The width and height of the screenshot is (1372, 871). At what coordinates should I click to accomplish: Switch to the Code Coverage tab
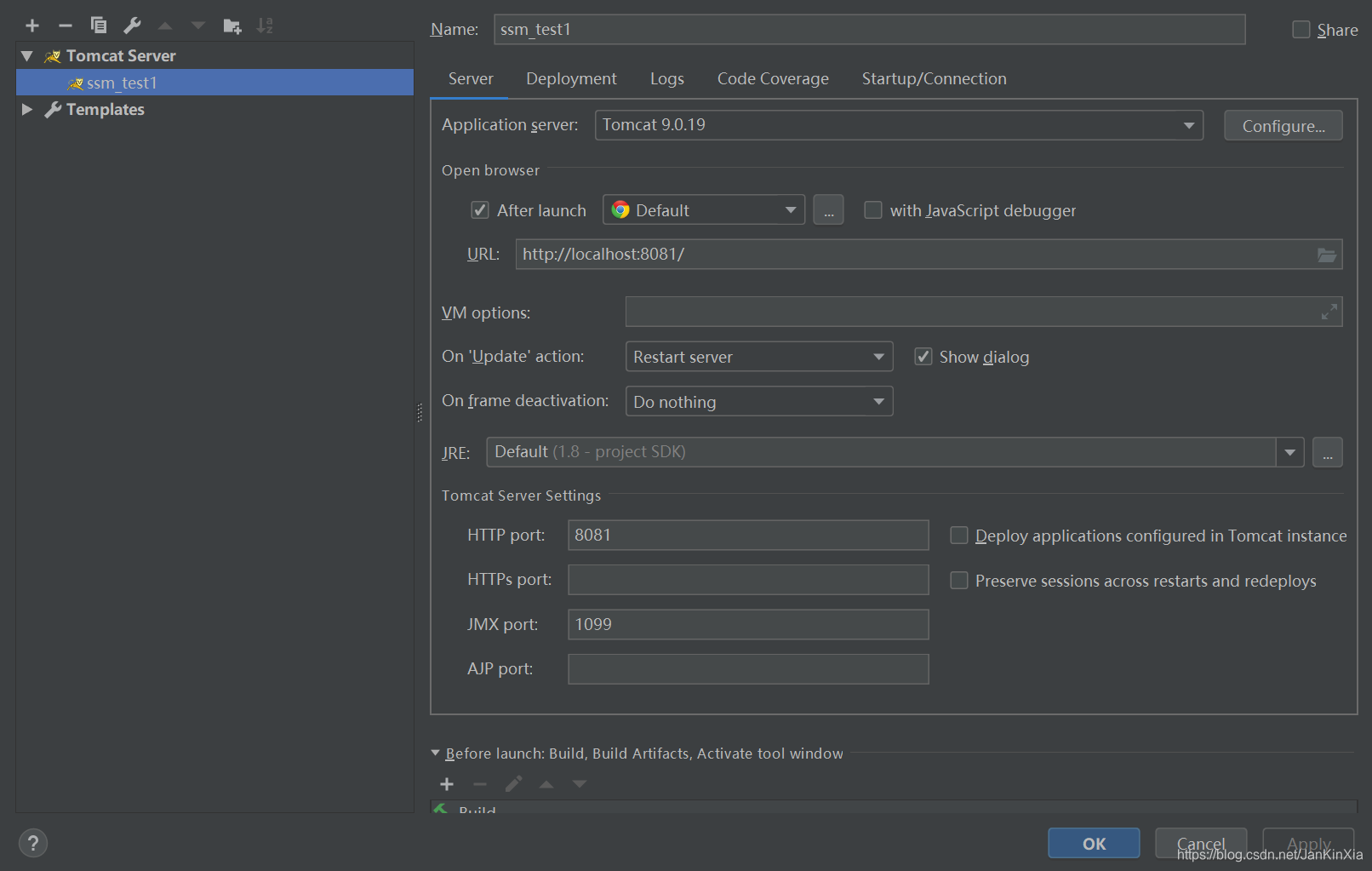coord(773,79)
